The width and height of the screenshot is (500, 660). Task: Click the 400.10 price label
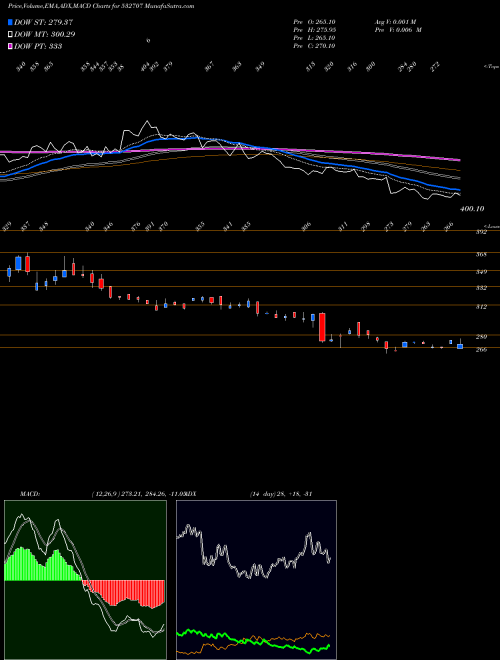[472, 208]
